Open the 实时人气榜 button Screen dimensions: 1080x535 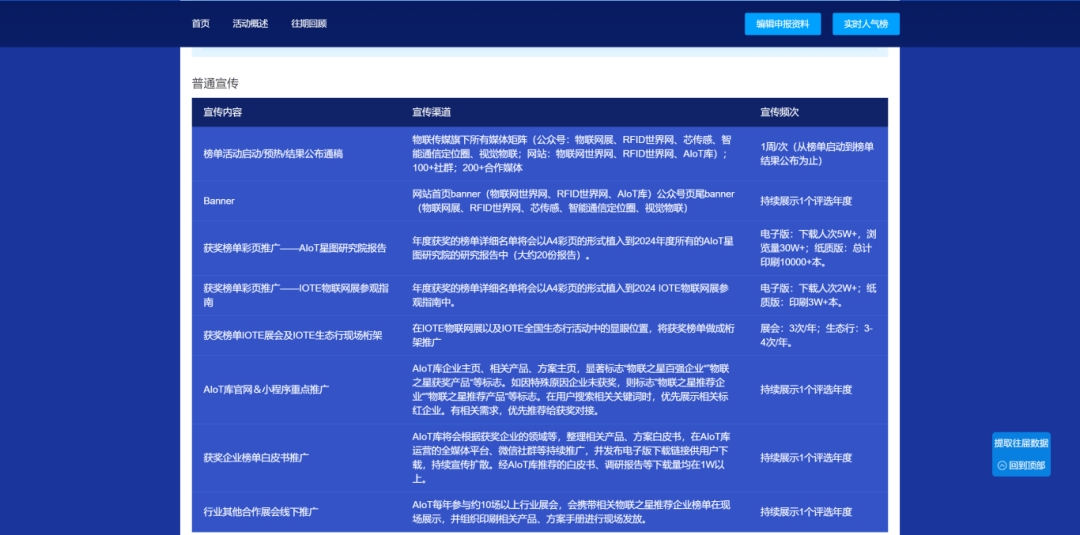[866, 24]
